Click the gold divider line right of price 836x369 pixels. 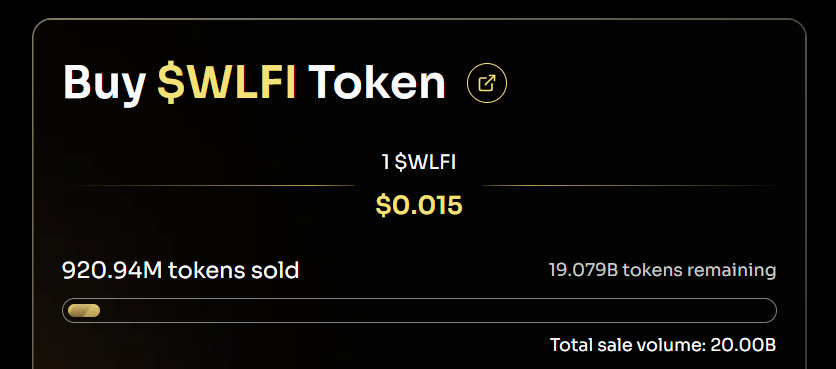630,186
